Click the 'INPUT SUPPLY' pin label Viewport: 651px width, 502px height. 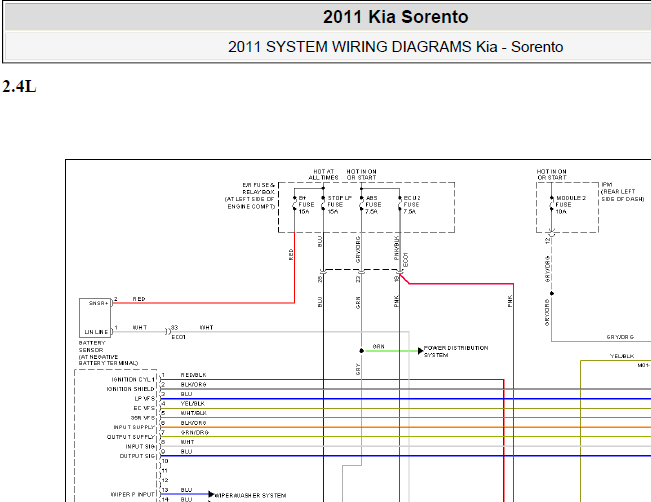coord(134,427)
